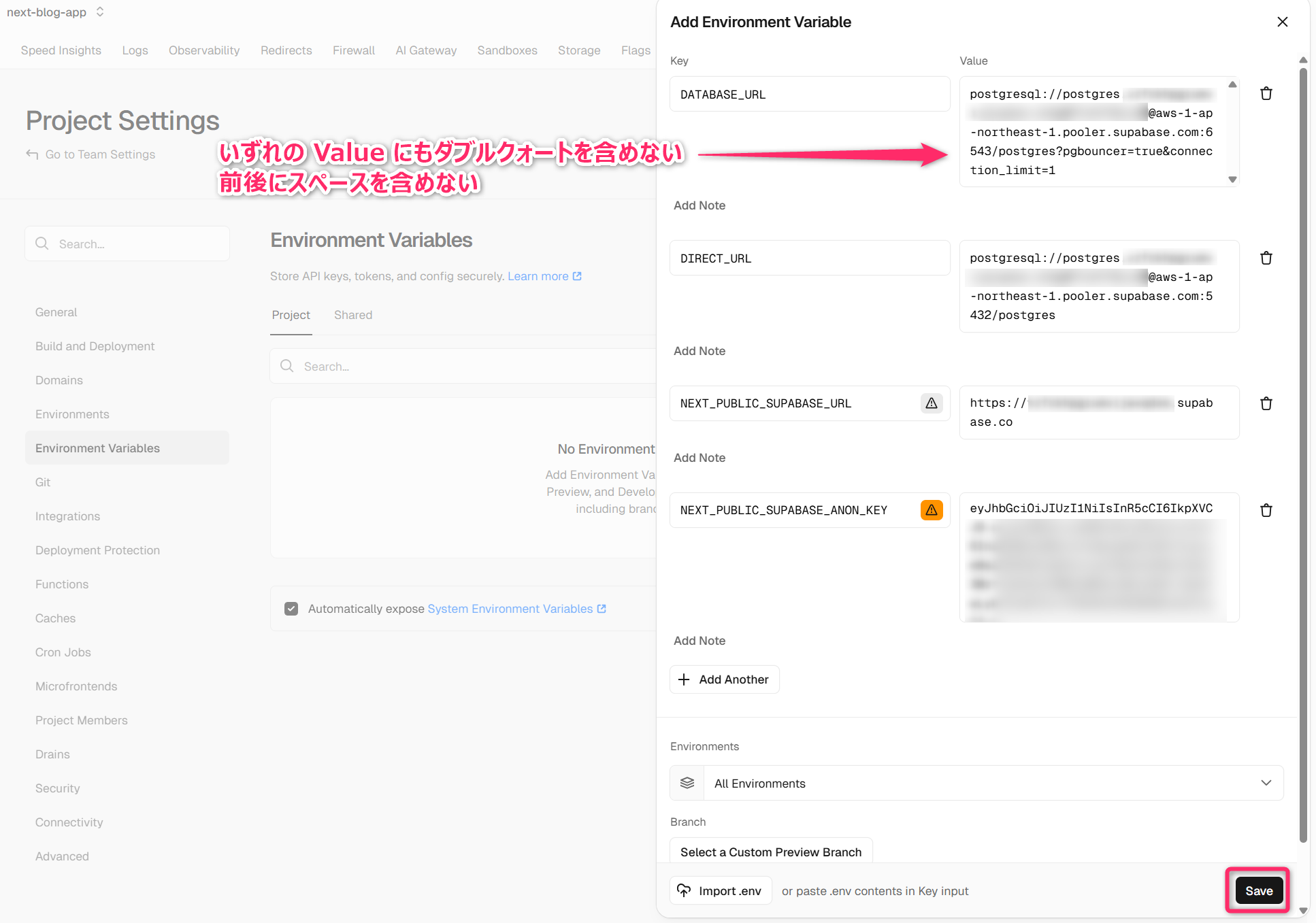Expand the All Environments dropdown

pyautogui.click(x=1266, y=783)
